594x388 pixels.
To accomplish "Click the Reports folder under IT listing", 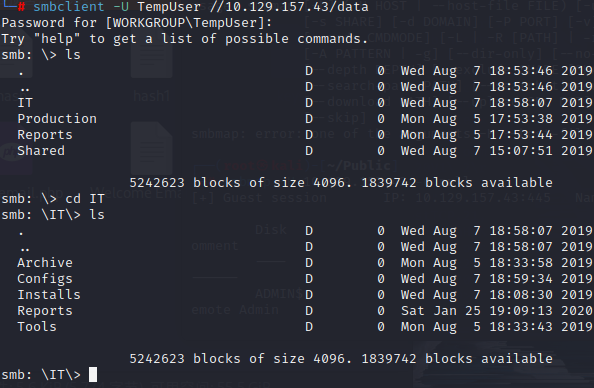I will [45, 311].
